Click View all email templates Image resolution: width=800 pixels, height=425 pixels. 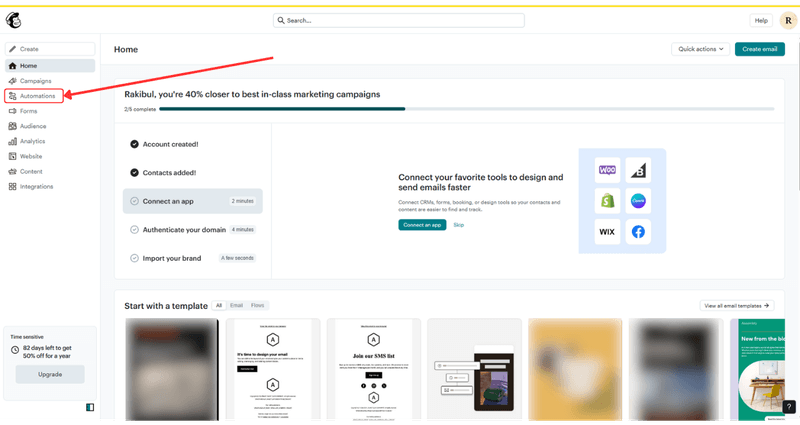pyautogui.click(x=737, y=306)
